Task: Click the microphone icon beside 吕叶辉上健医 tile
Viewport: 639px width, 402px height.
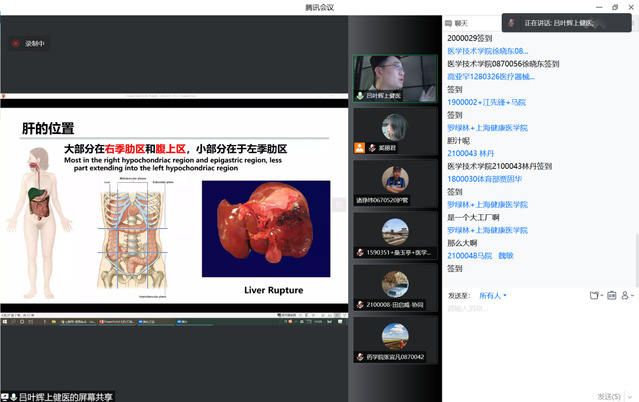Action: pos(360,96)
